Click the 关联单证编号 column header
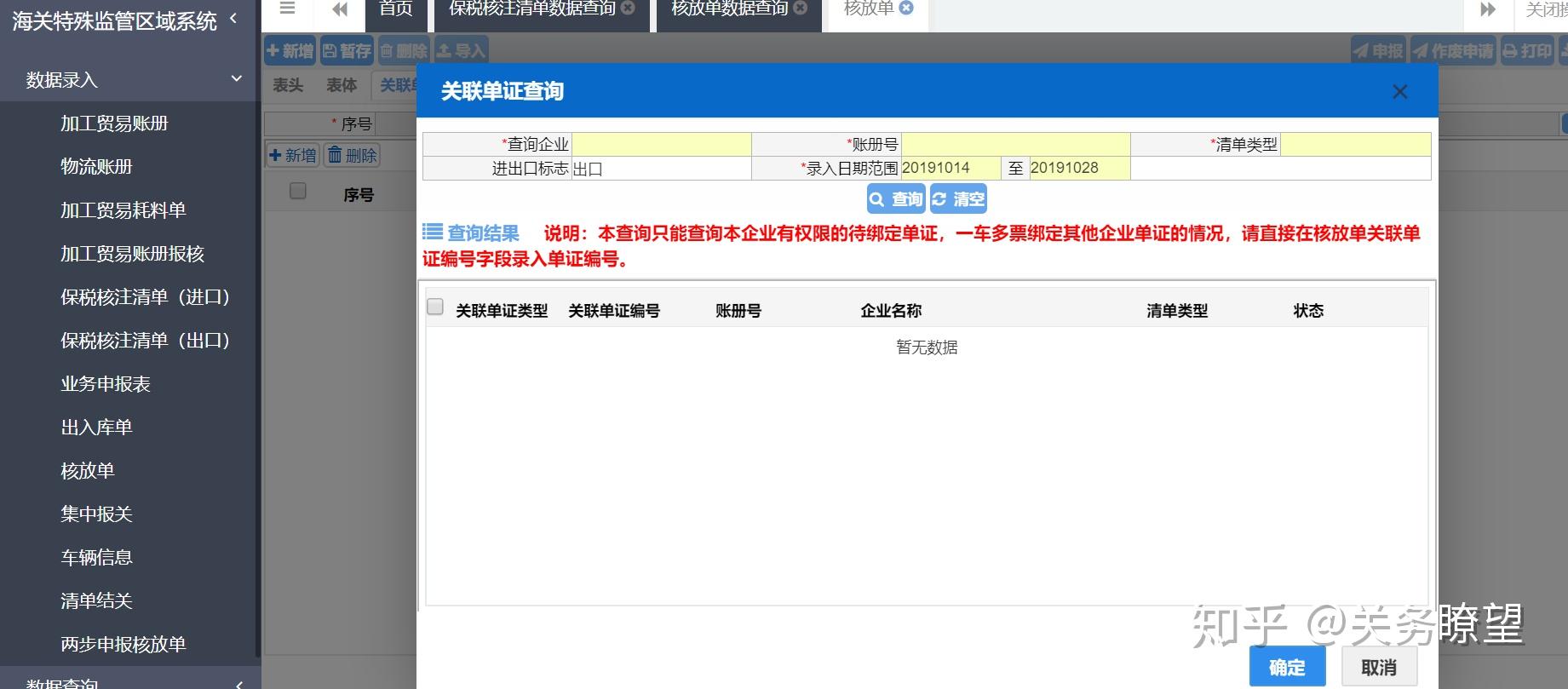Image resolution: width=1568 pixels, height=689 pixels. click(614, 311)
